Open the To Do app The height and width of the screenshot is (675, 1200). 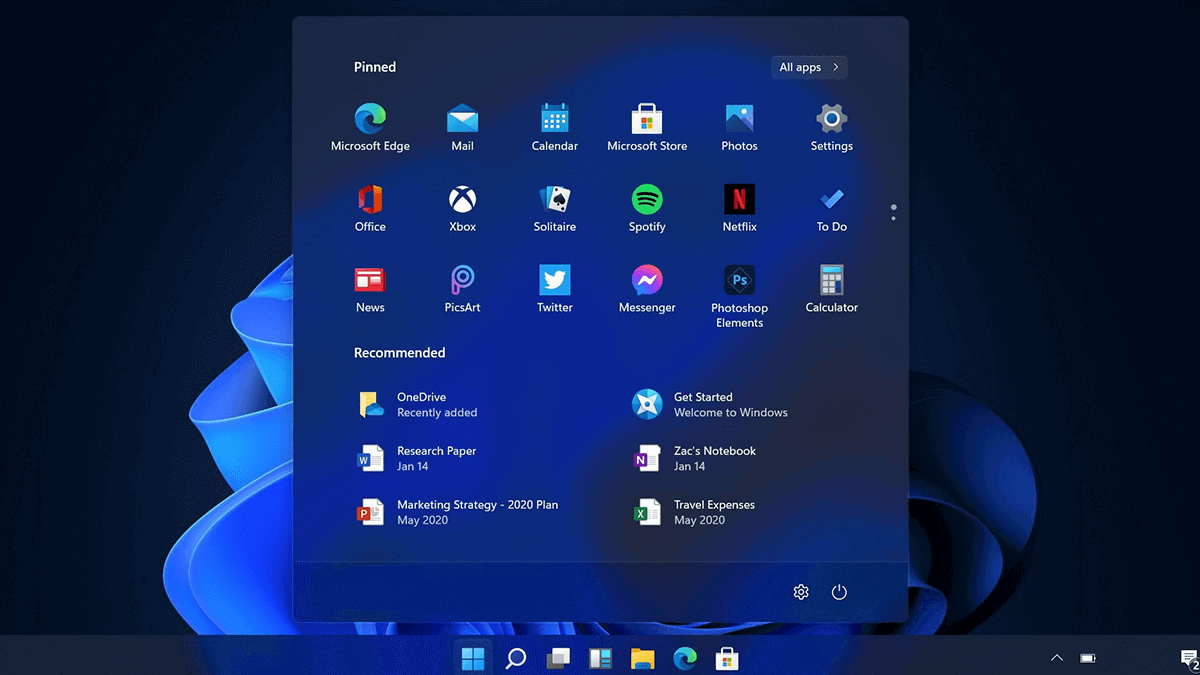pyautogui.click(x=831, y=201)
